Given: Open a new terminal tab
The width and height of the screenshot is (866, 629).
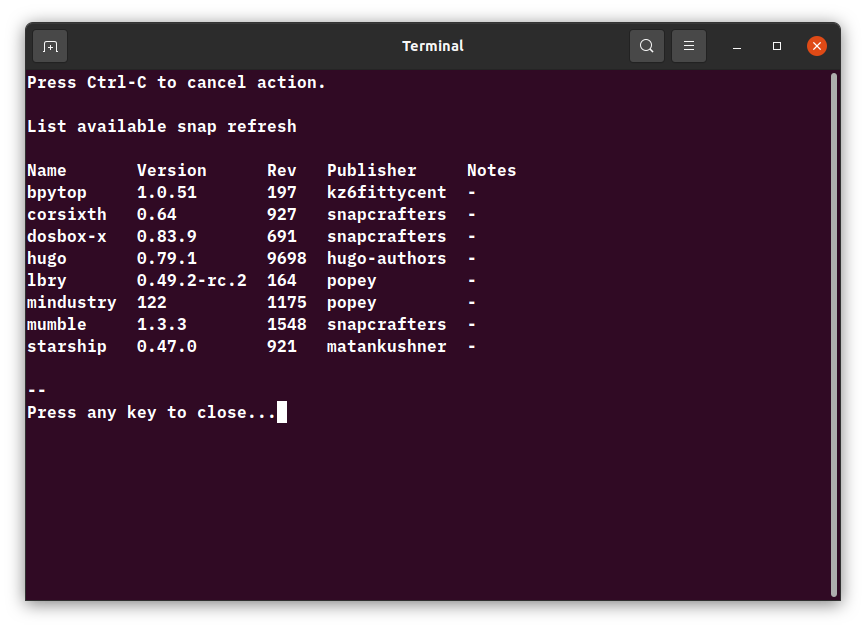Looking at the screenshot, I should point(50,46).
